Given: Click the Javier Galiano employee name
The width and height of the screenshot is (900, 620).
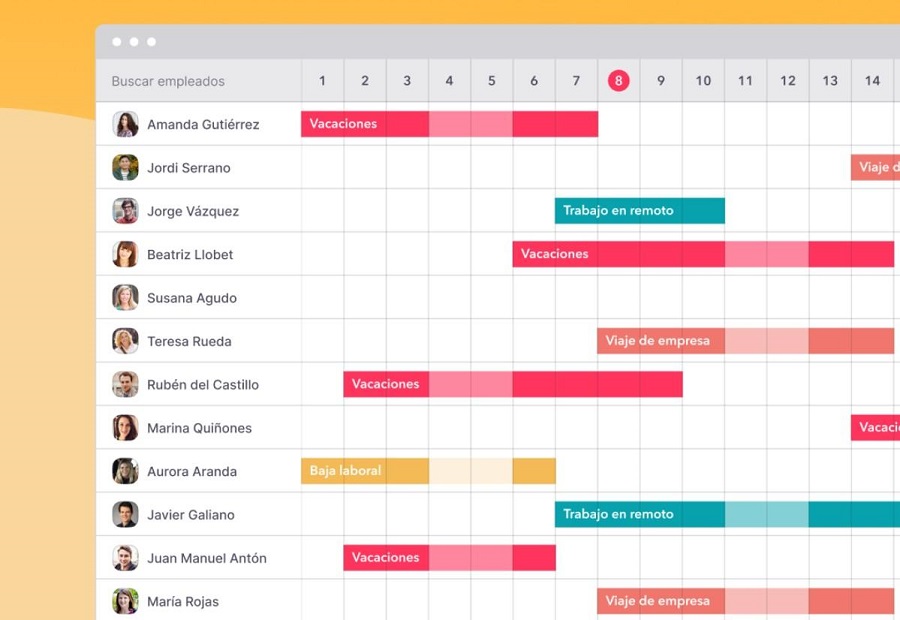Looking at the screenshot, I should [x=190, y=515].
